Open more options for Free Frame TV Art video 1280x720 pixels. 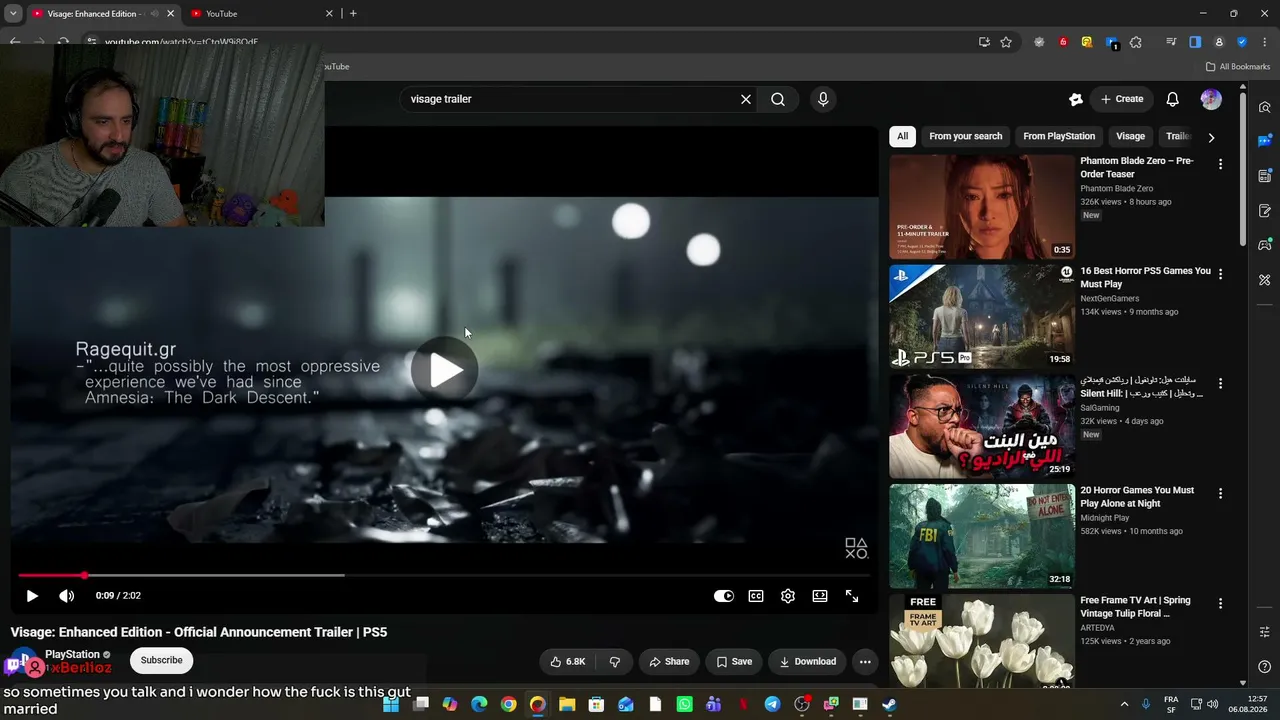[x=1220, y=603]
